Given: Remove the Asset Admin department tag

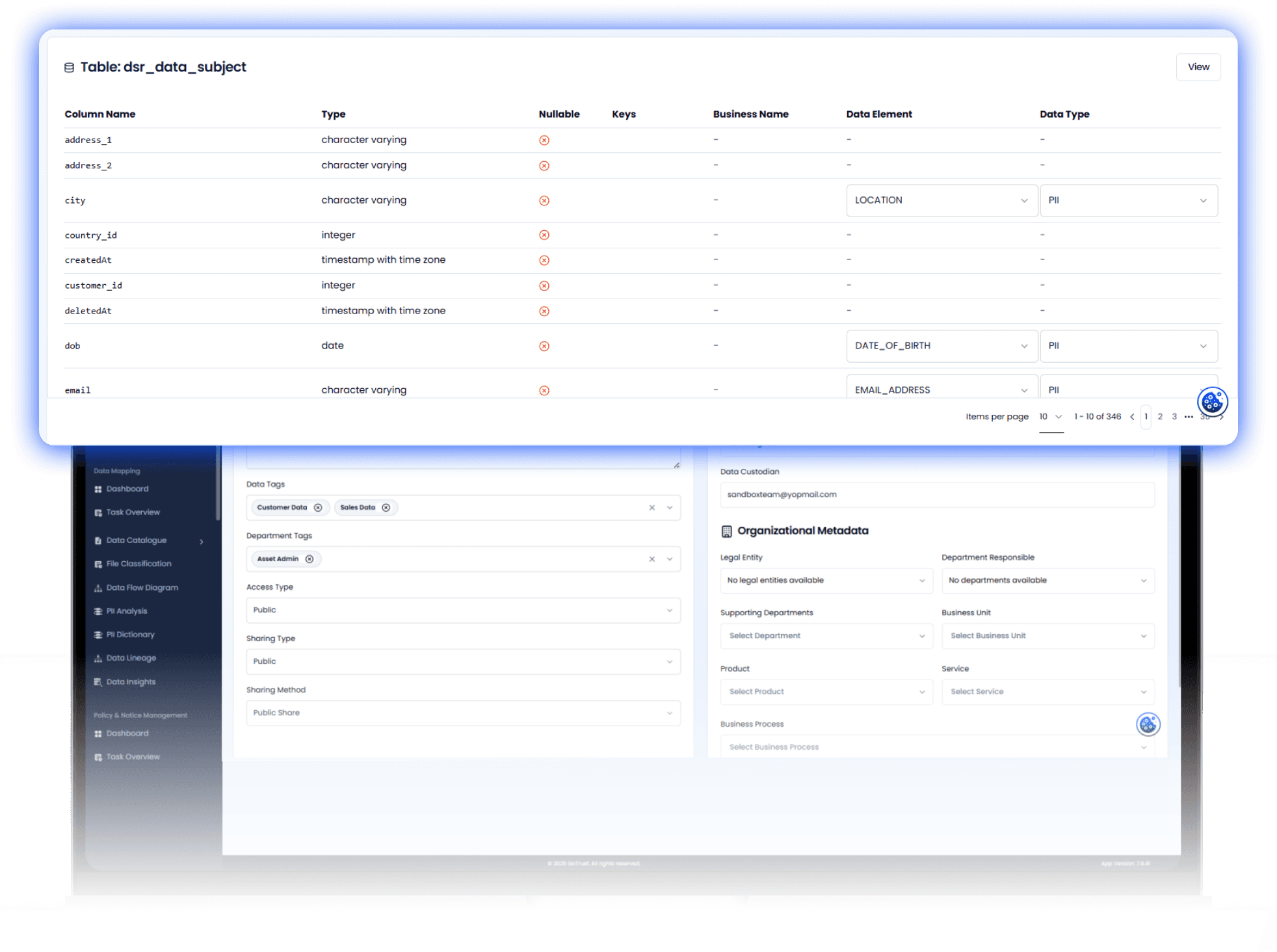Looking at the screenshot, I should click(309, 559).
